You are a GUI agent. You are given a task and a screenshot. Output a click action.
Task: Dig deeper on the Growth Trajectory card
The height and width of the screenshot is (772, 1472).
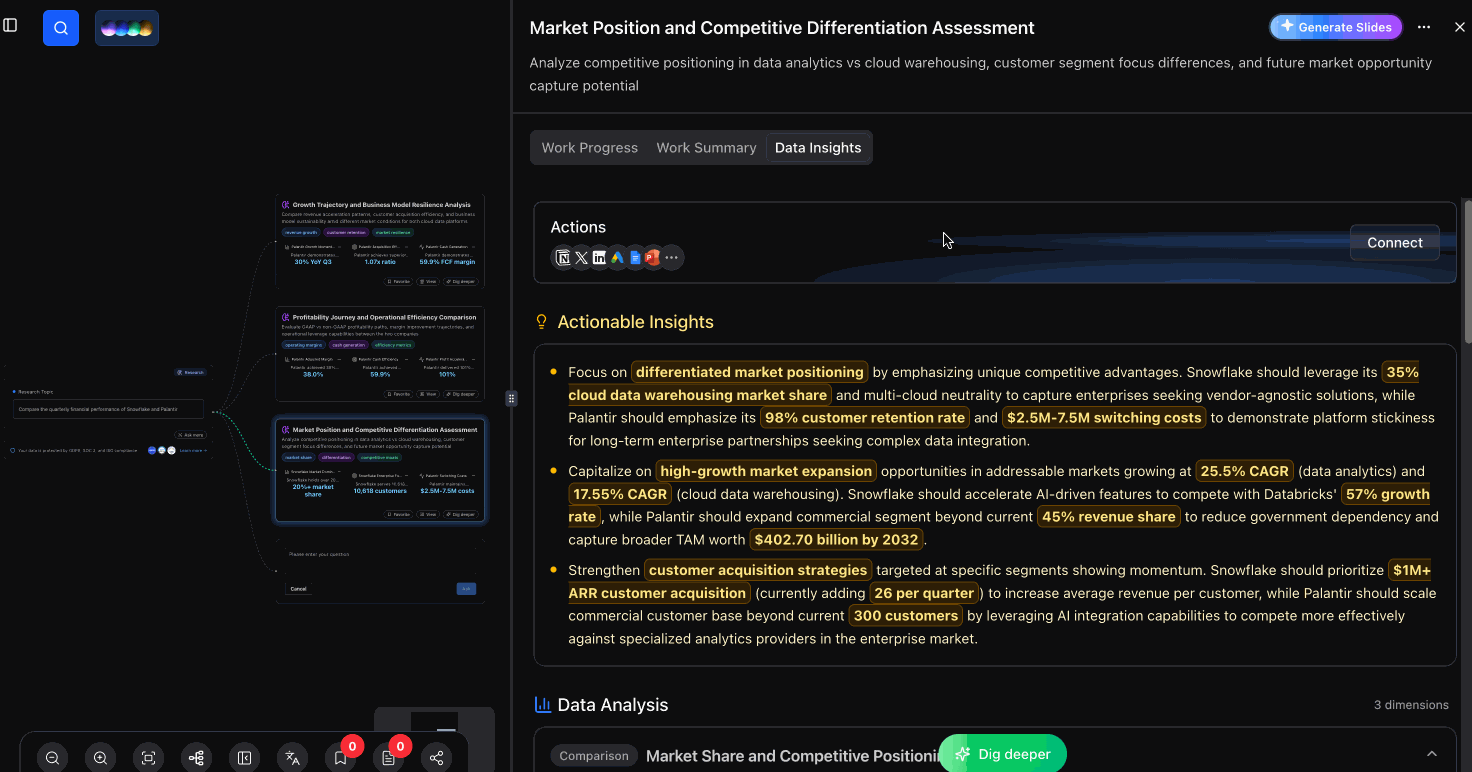pos(461,282)
